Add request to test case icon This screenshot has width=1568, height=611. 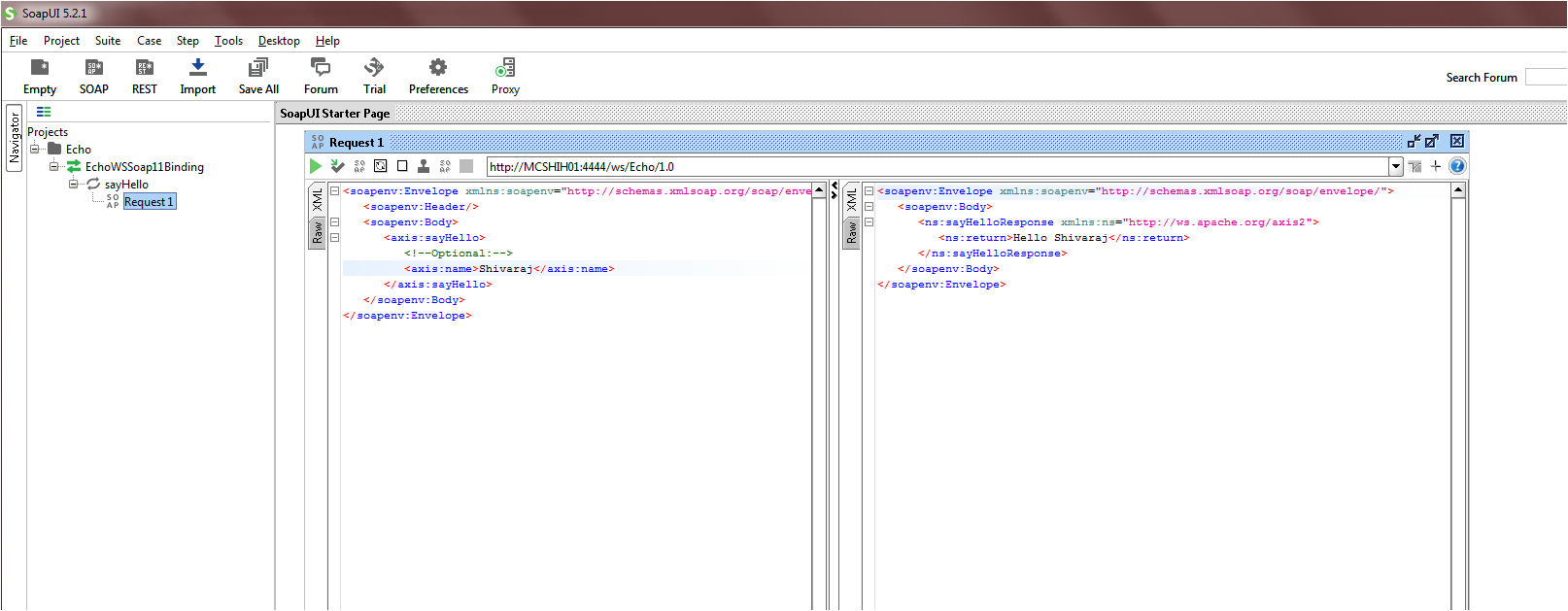[x=338, y=166]
